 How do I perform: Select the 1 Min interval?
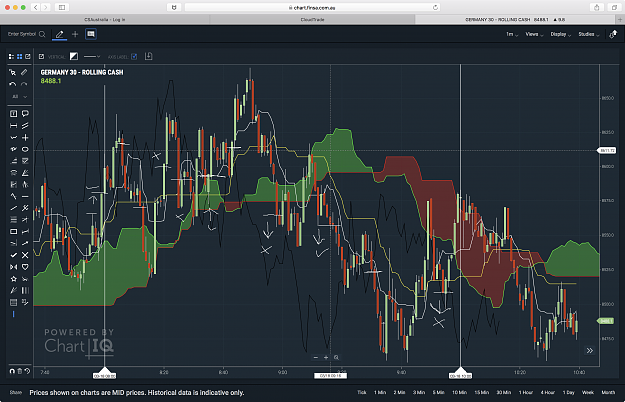coord(380,392)
